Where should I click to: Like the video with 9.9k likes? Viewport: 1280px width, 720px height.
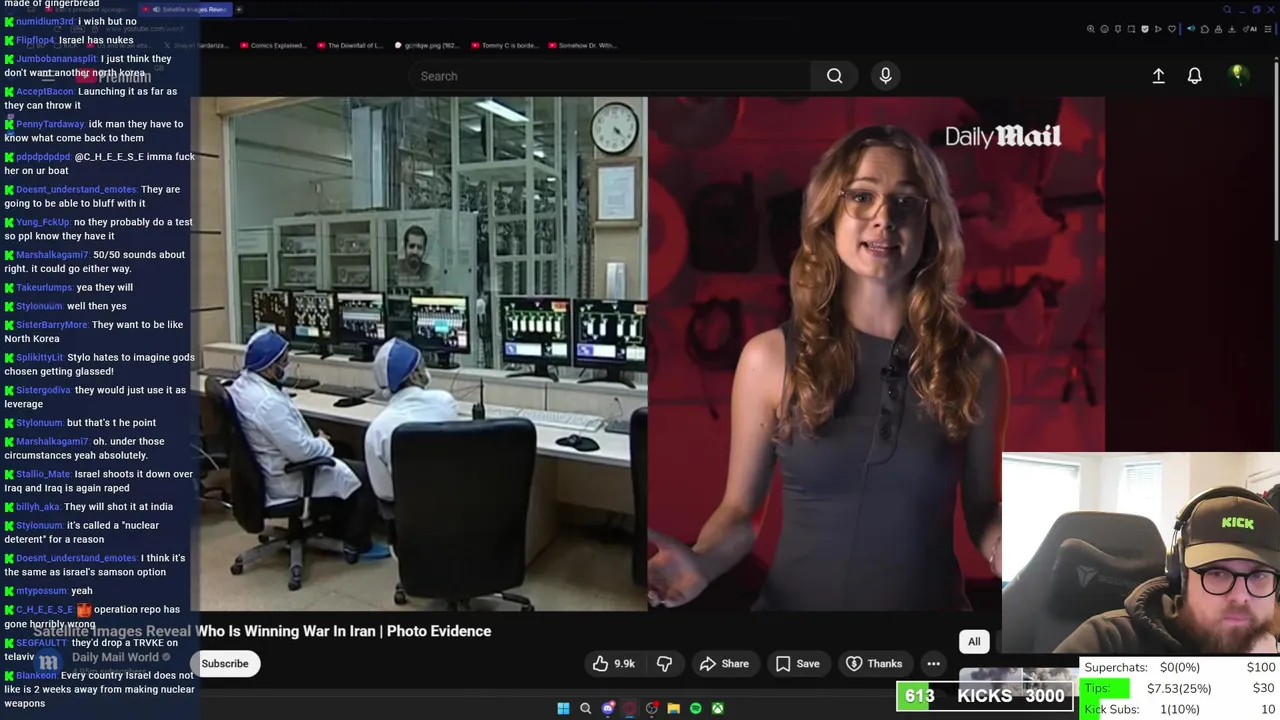613,663
